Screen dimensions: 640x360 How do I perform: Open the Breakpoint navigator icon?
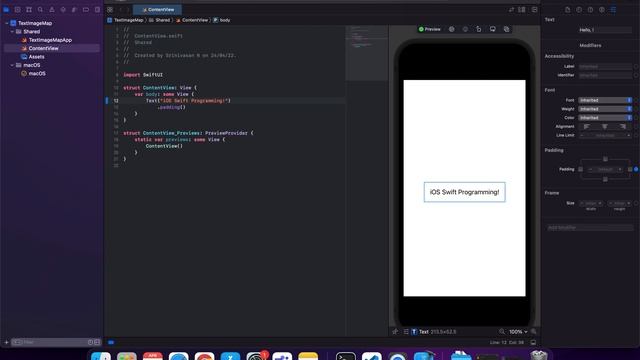pos(86,9)
